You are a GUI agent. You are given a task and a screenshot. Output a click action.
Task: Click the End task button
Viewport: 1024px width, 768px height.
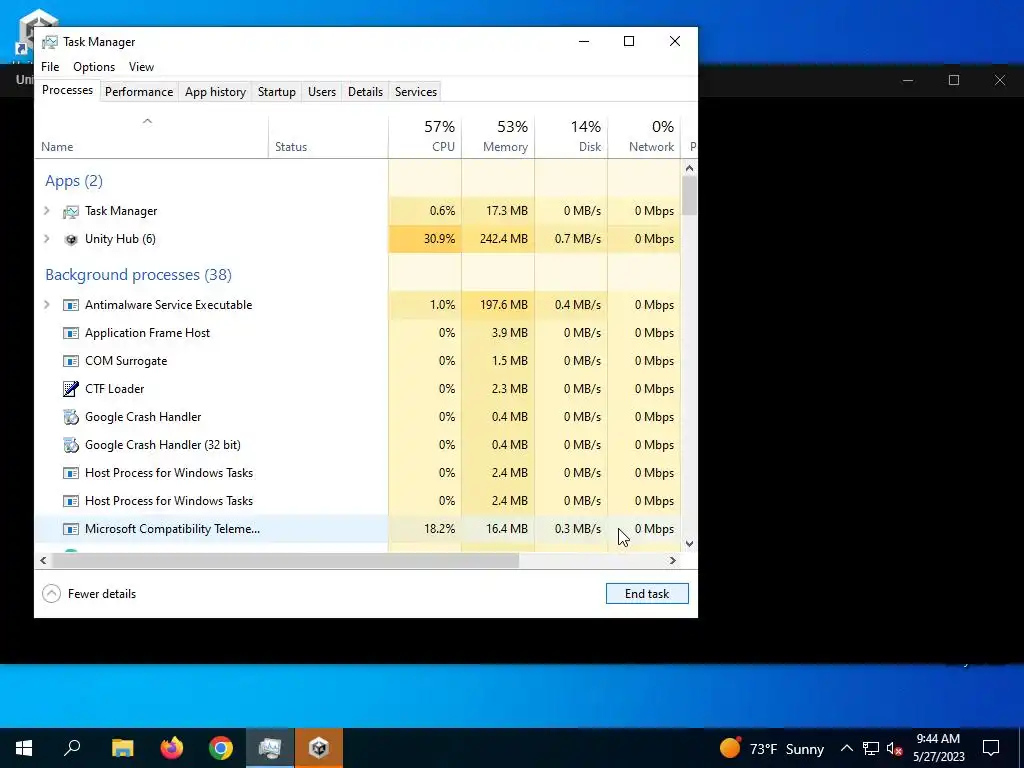pos(647,594)
